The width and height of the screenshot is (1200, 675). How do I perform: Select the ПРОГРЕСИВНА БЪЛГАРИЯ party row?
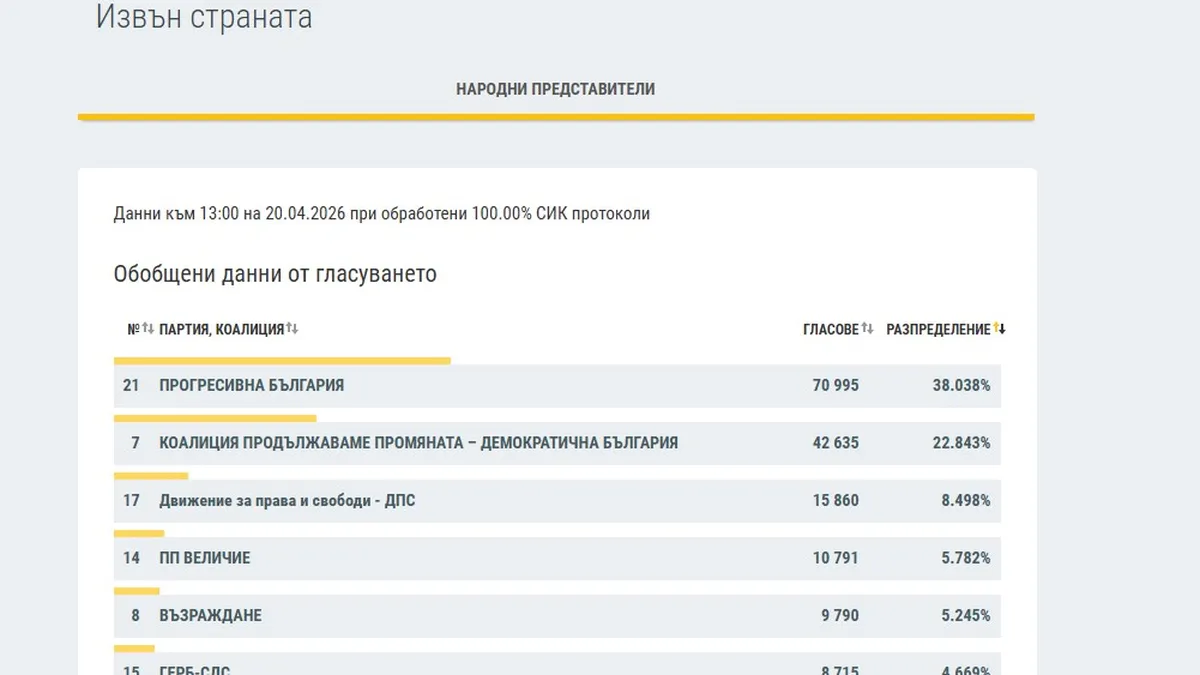coord(250,385)
